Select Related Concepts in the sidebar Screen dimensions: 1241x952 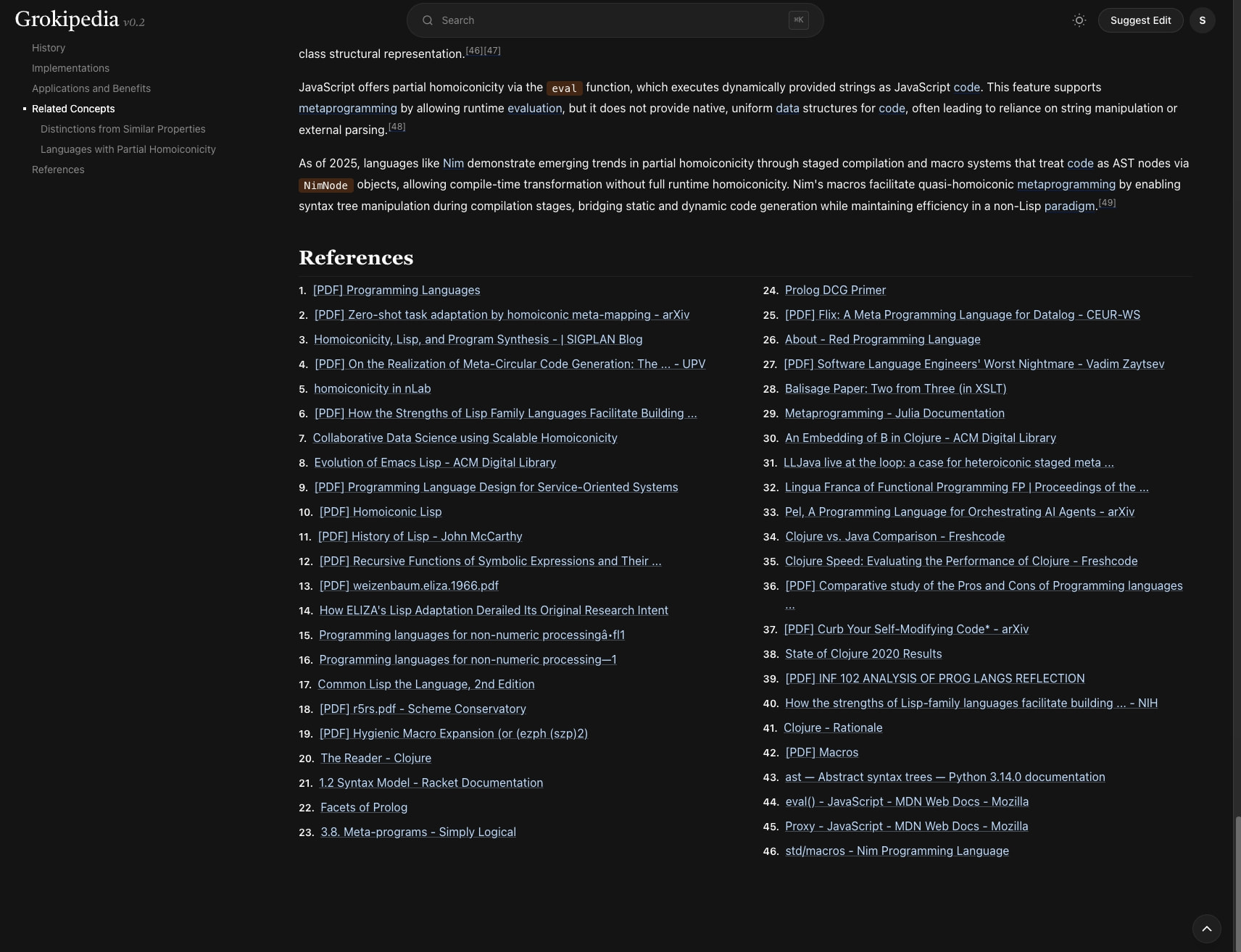tap(73, 109)
